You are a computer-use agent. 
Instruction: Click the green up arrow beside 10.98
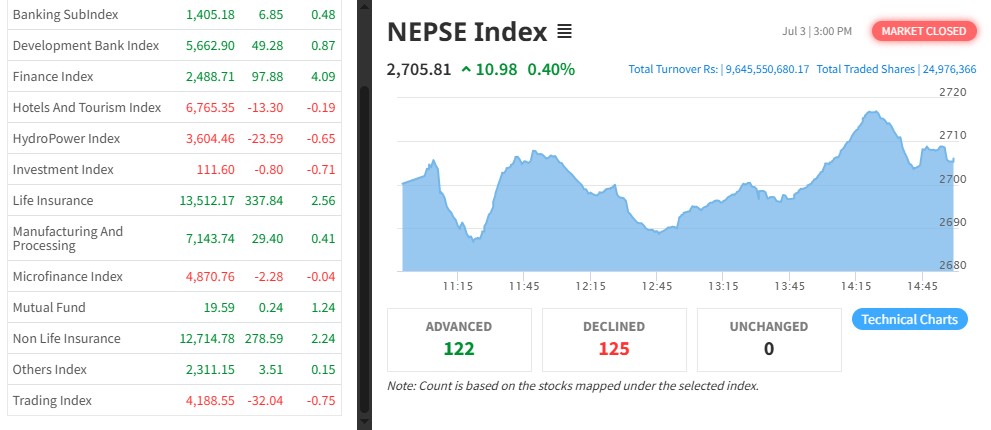pos(466,69)
